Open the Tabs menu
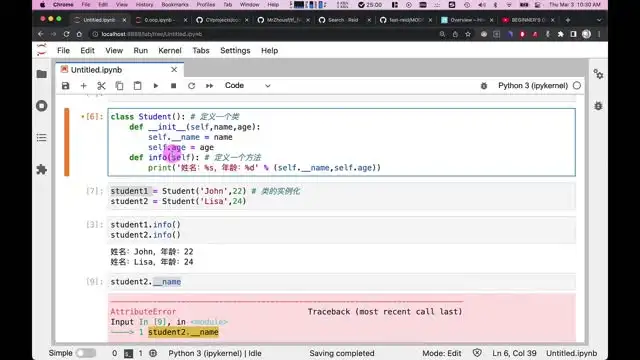 (x=201, y=51)
